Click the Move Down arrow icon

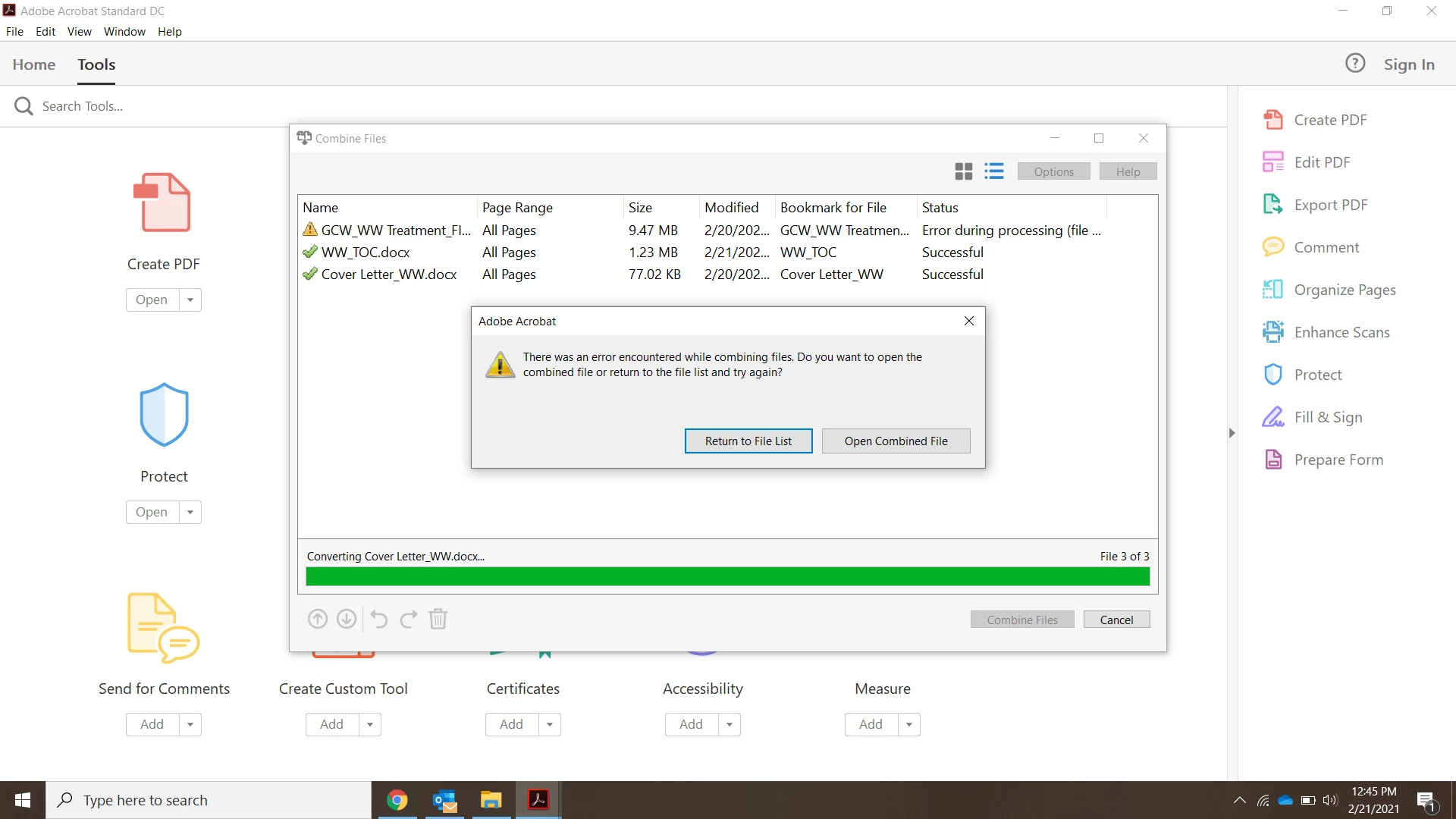click(347, 620)
